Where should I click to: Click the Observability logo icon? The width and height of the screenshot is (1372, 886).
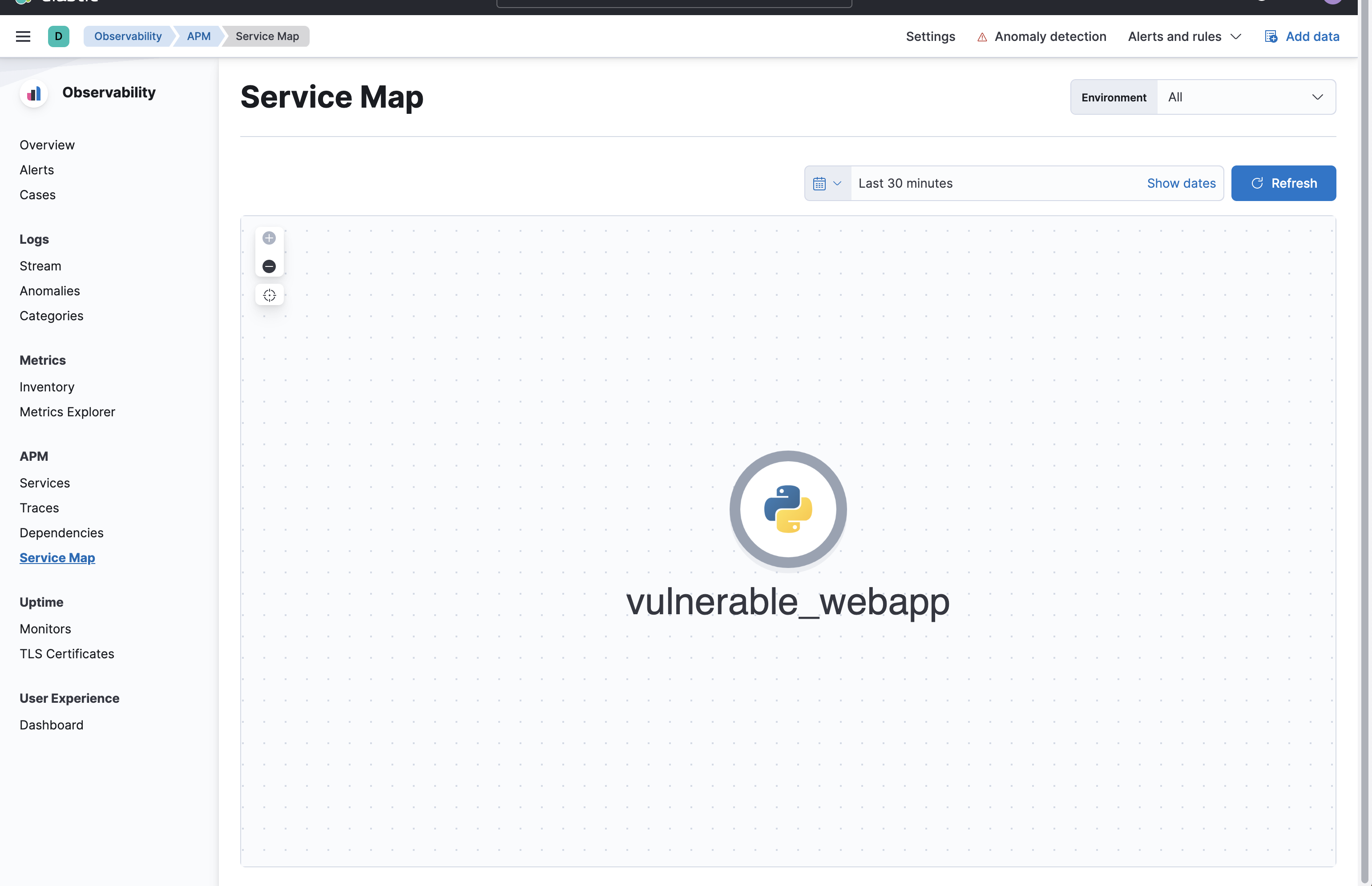33,93
